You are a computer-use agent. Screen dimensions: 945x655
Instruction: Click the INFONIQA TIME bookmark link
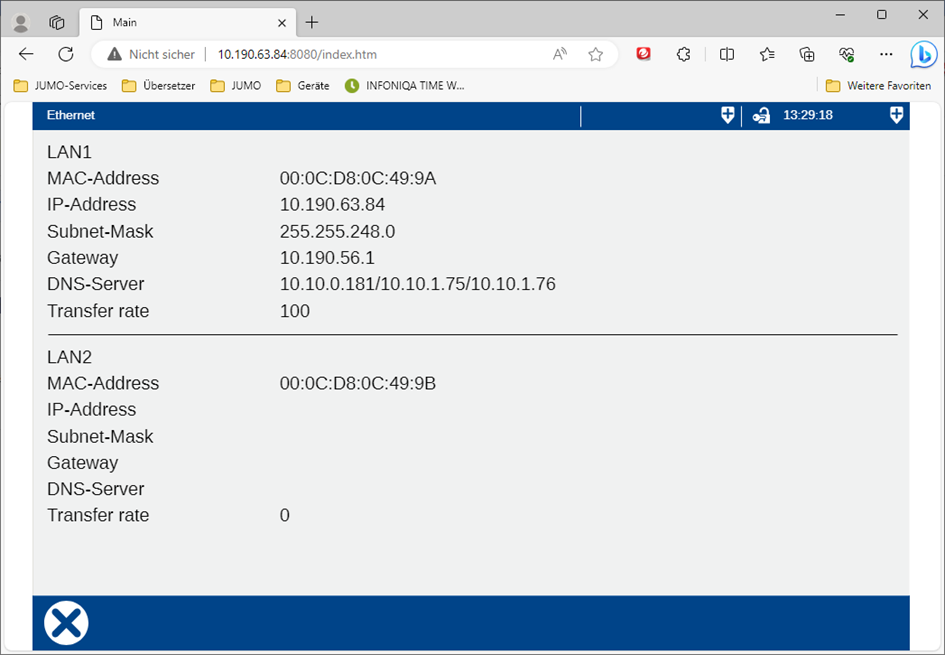tap(405, 86)
